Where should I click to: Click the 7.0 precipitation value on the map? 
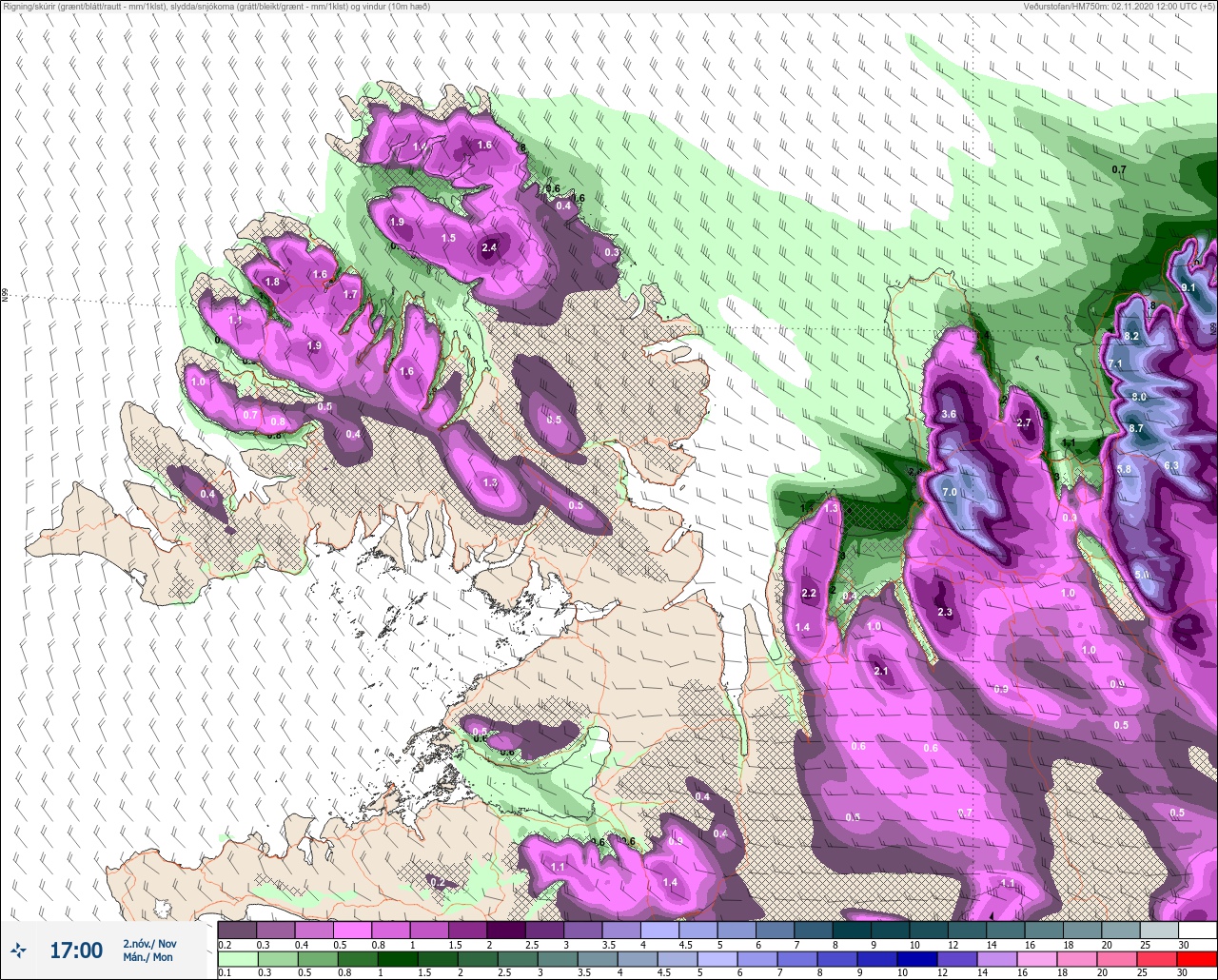949,492
